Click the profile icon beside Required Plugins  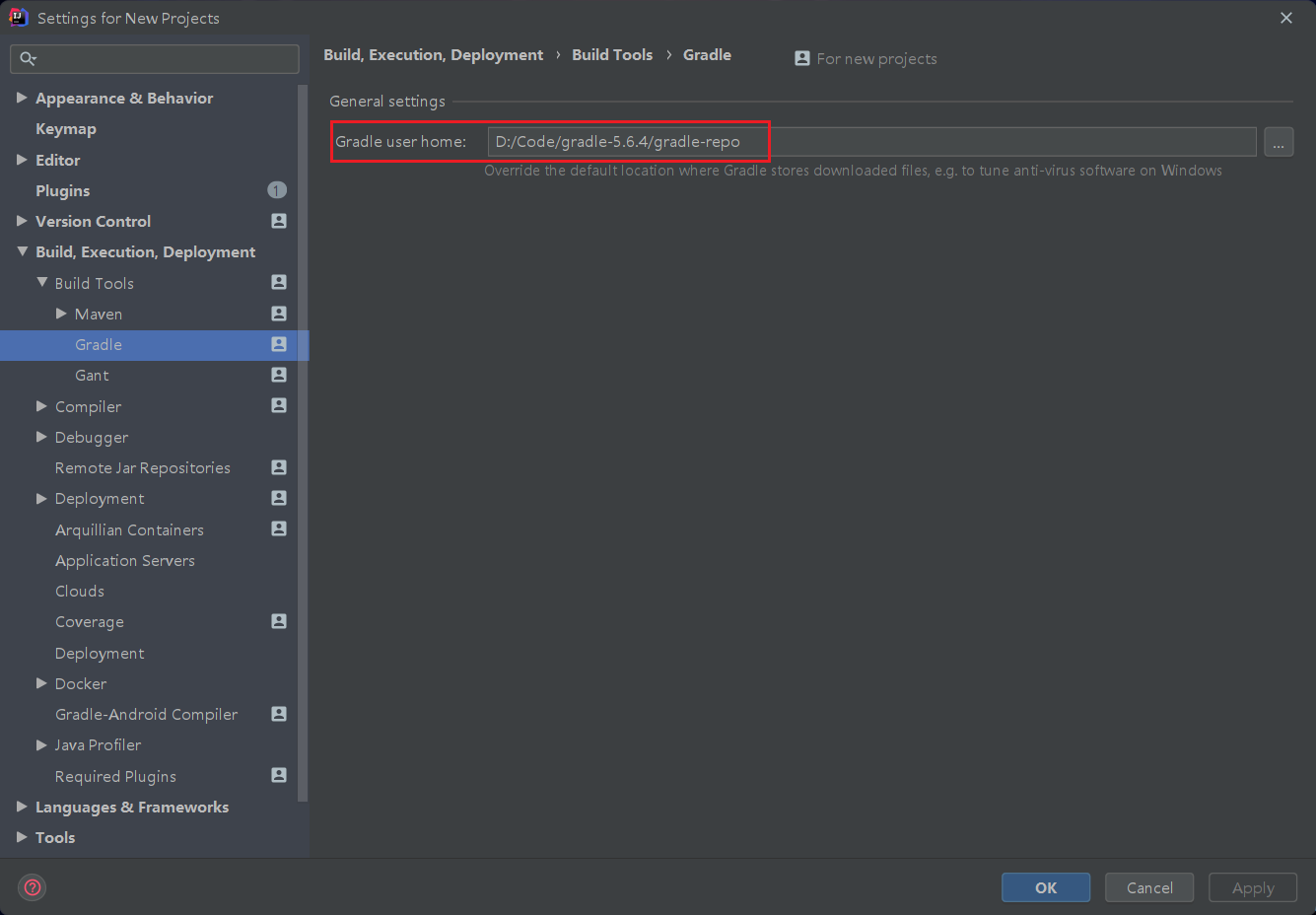[279, 775]
